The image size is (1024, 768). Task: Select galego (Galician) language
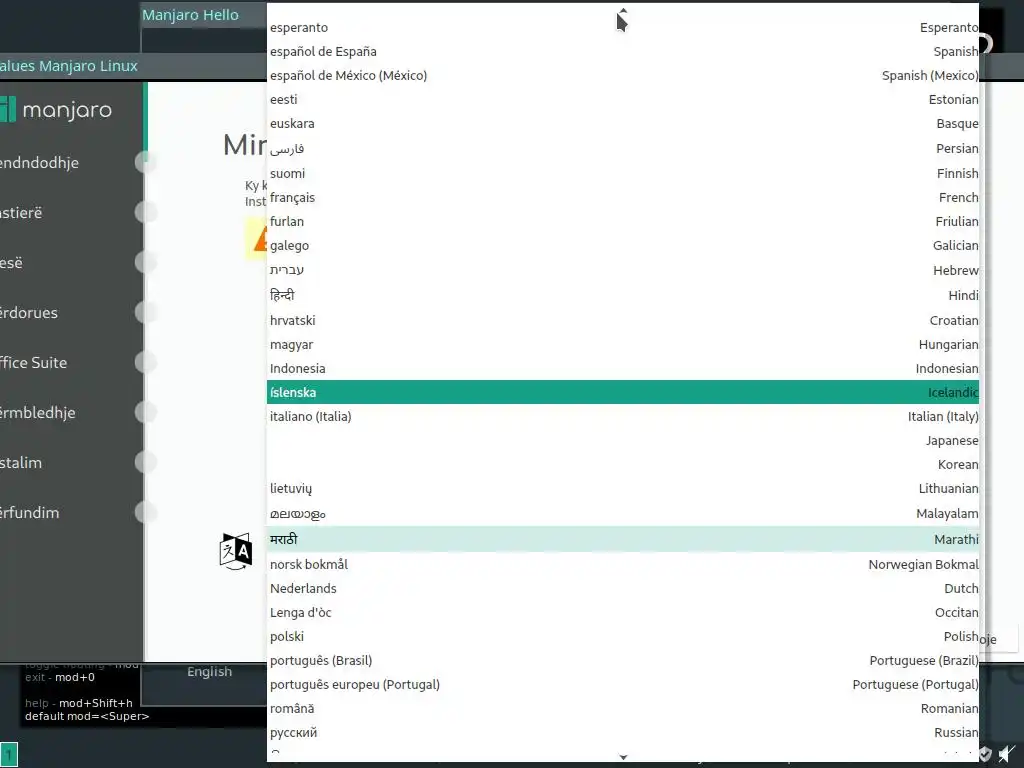coord(623,246)
